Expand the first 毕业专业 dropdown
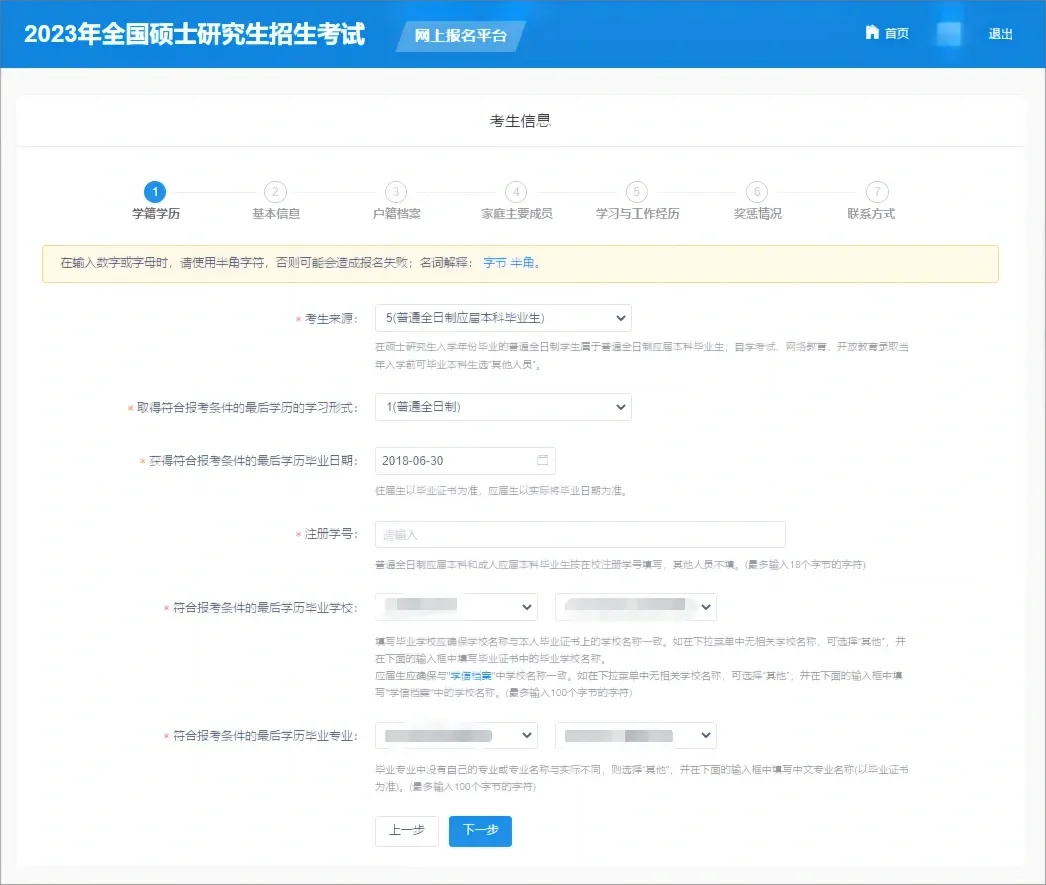Viewport: 1046px width, 885px height. [x=456, y=735]
